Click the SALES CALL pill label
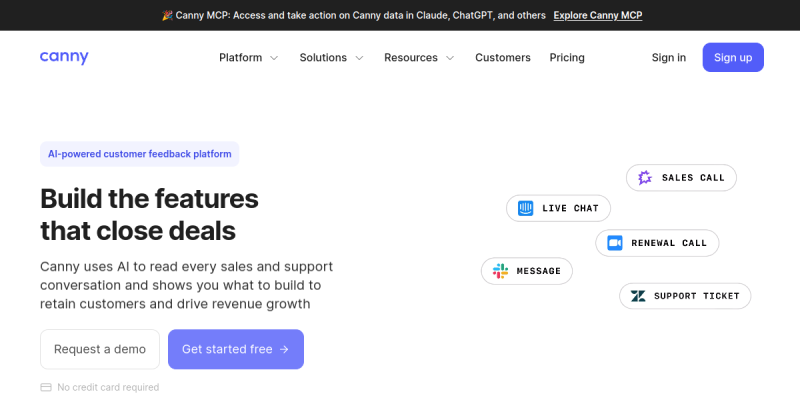The height and width of the screenshot is (400, 800). click(693, 178)
